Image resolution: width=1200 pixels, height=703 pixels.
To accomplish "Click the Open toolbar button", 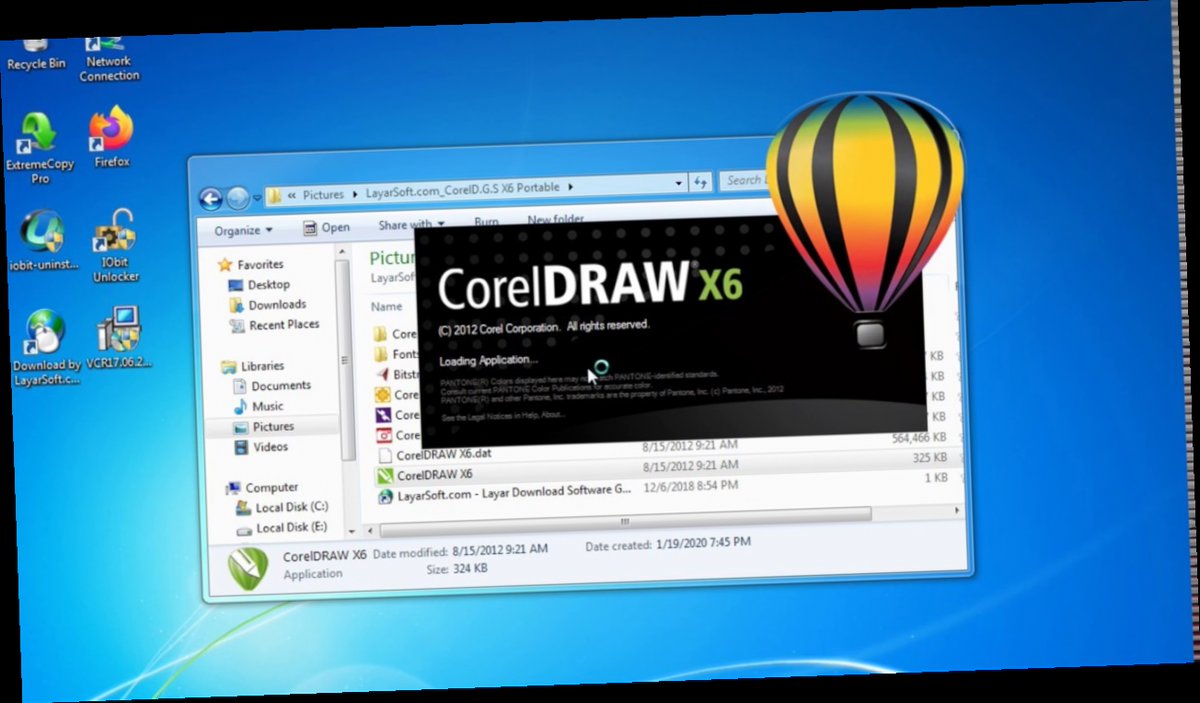I will tap(326, 228).
